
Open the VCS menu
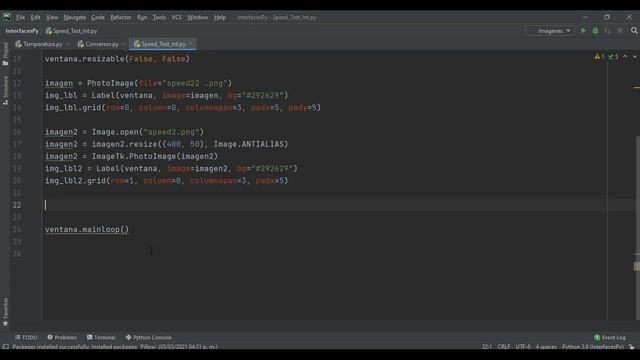177,18
